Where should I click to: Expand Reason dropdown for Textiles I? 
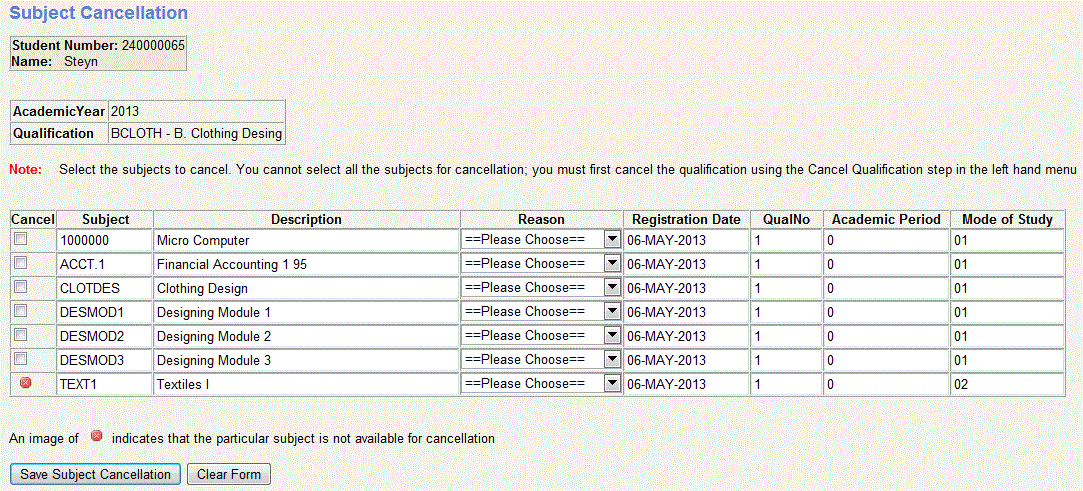point(541,384)
